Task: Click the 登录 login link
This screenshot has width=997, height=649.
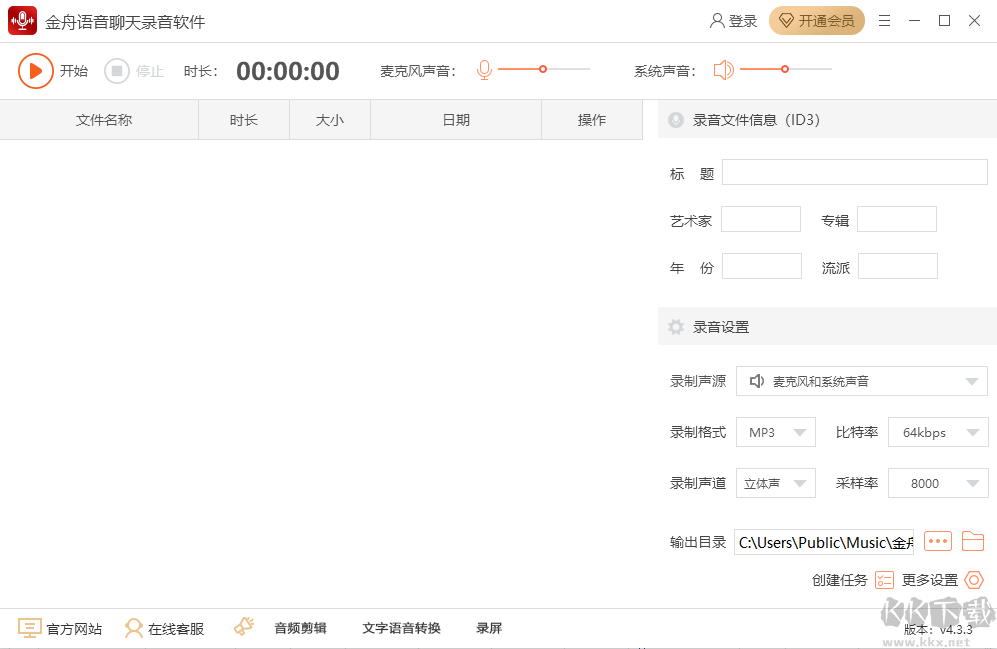Action: [x=733, y=20]
